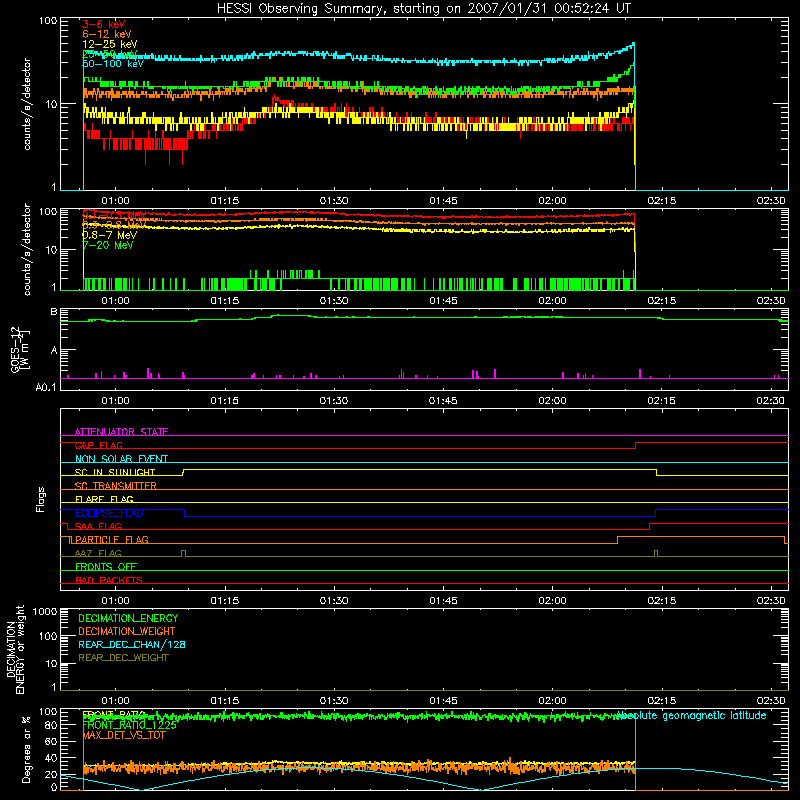The image size is (800, 800).
Task: Click the 01:30 tick label under Flags panel
Action: (334, 601)
